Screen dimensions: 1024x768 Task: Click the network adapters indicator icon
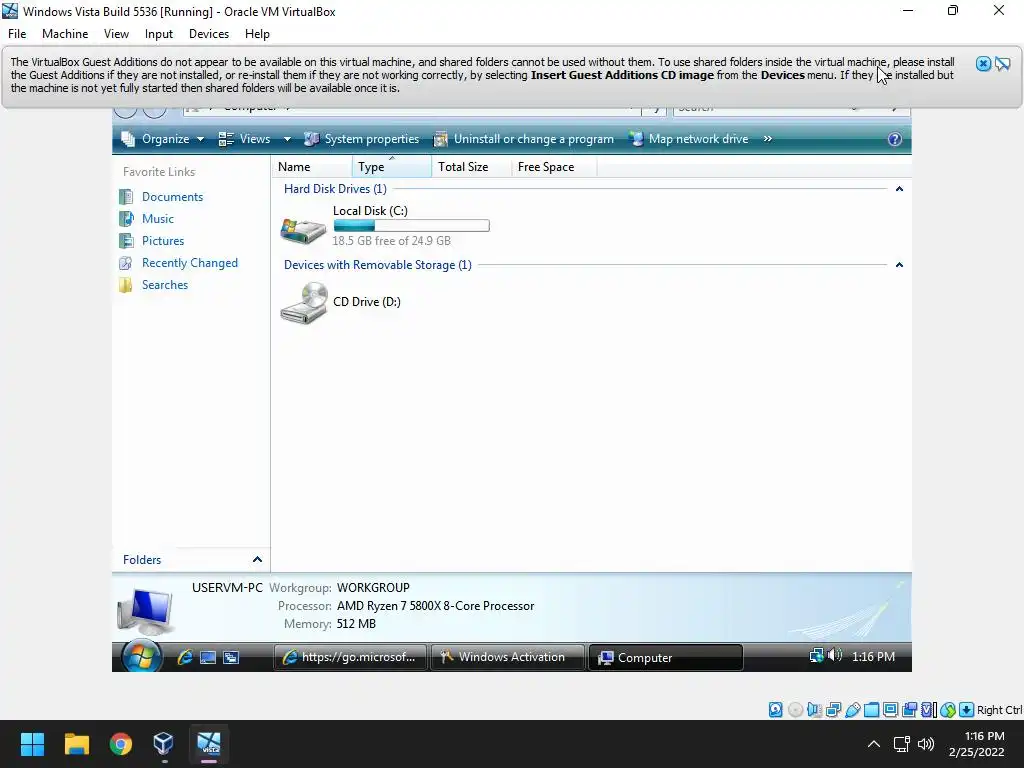tap(833, 710)
